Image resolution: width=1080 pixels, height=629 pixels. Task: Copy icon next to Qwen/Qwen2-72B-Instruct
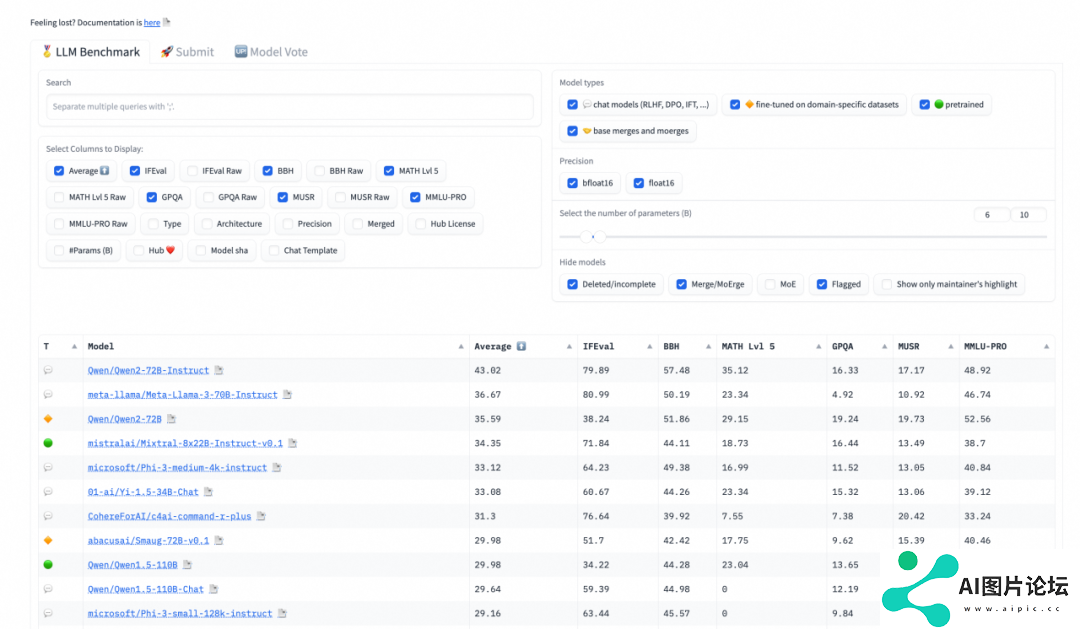[219, 371]
